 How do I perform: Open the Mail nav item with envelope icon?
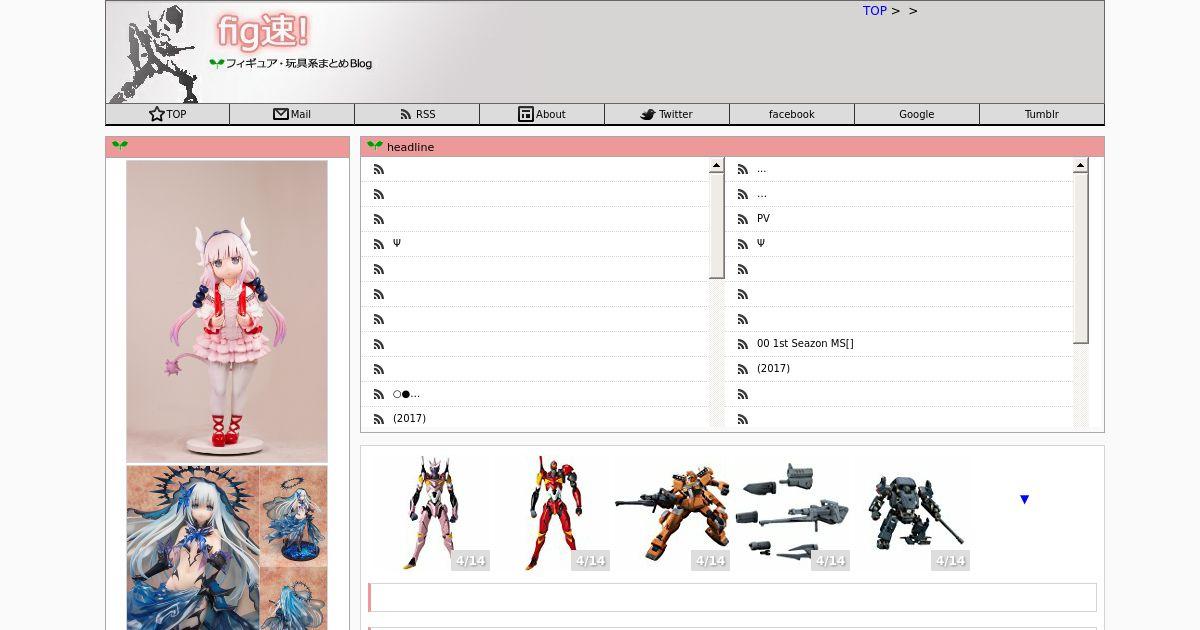(x=292, y=114)
